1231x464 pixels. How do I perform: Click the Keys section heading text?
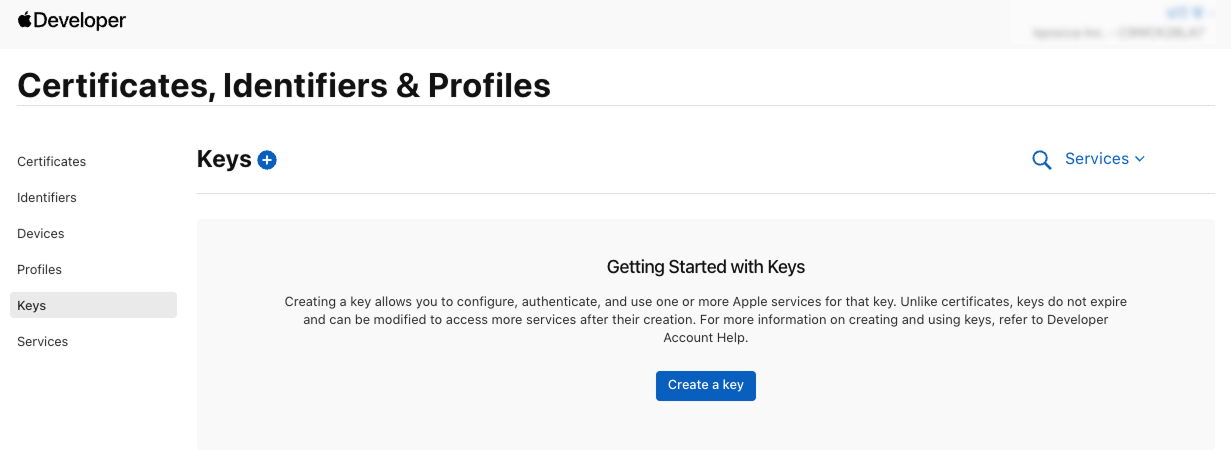[x=224, y=160]
